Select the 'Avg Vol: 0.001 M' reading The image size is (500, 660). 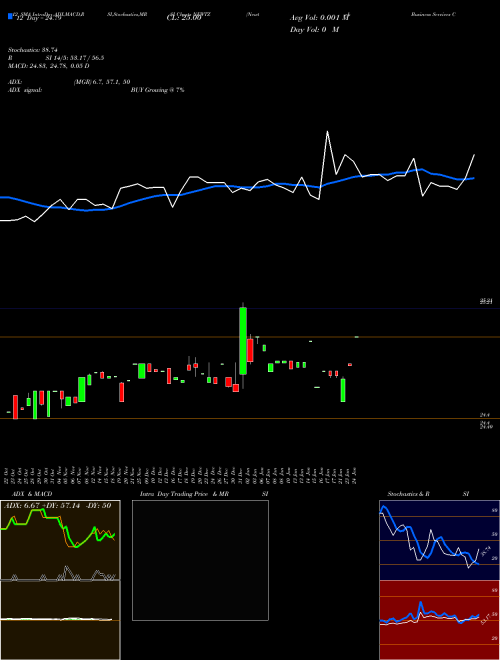tap(319, 18)
